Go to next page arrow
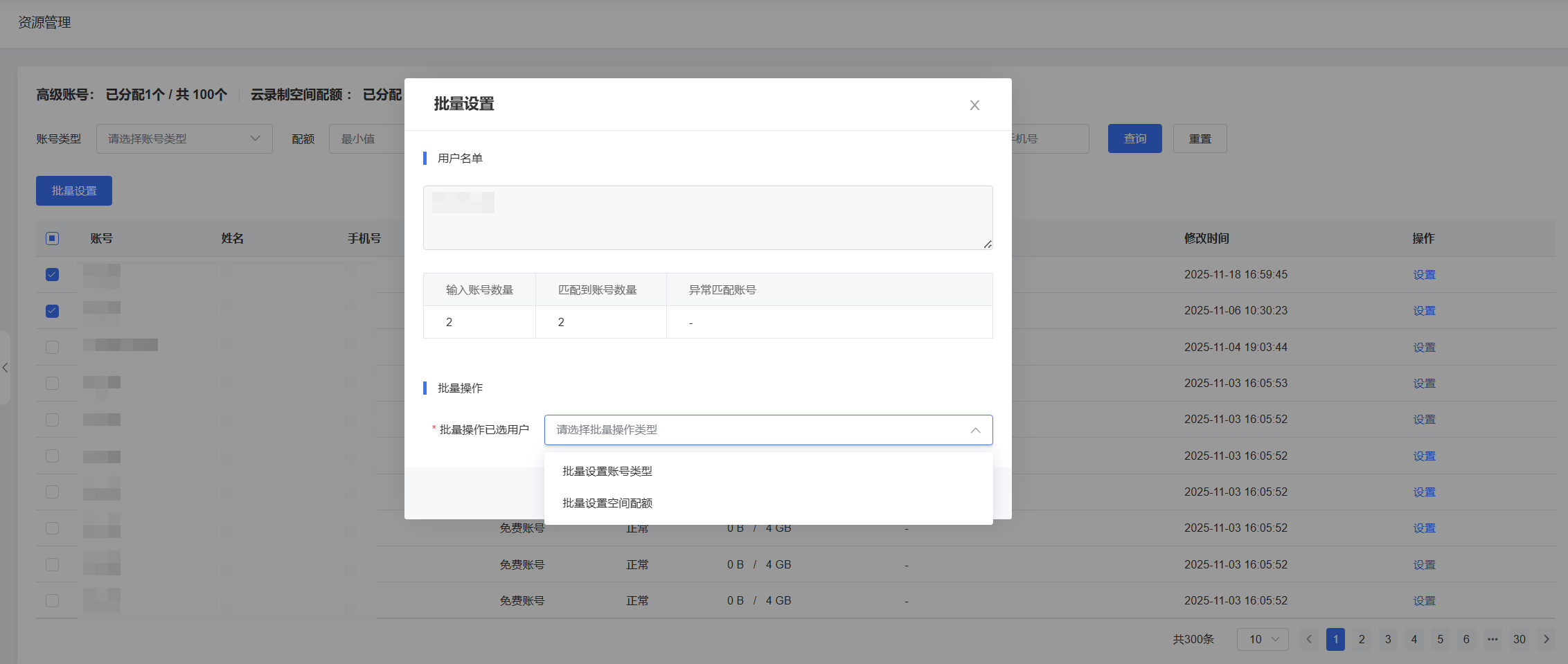Image resolution: width=1568 pixels, height=664 pixels. 1547,639
